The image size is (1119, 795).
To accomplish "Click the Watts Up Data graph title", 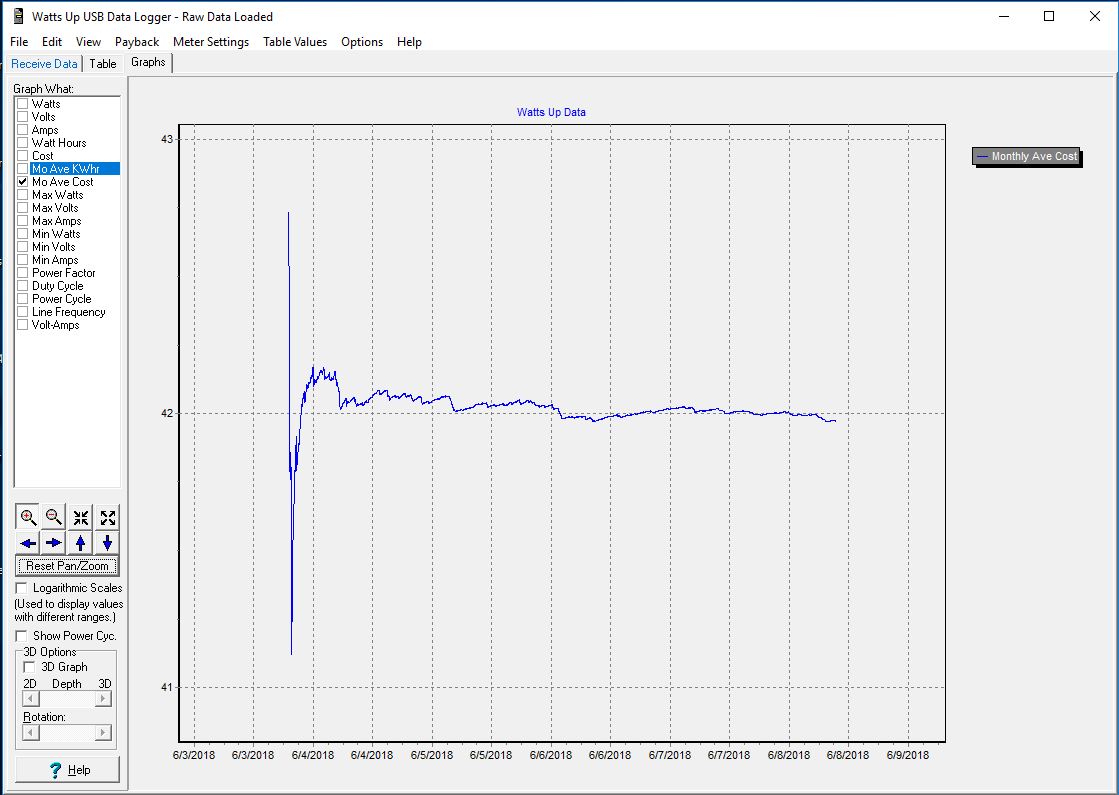I will click(551, 112).
